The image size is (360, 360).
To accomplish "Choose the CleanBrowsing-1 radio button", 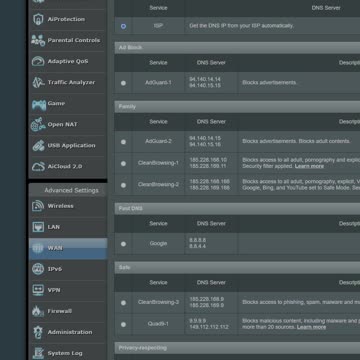I will point(123,163).
